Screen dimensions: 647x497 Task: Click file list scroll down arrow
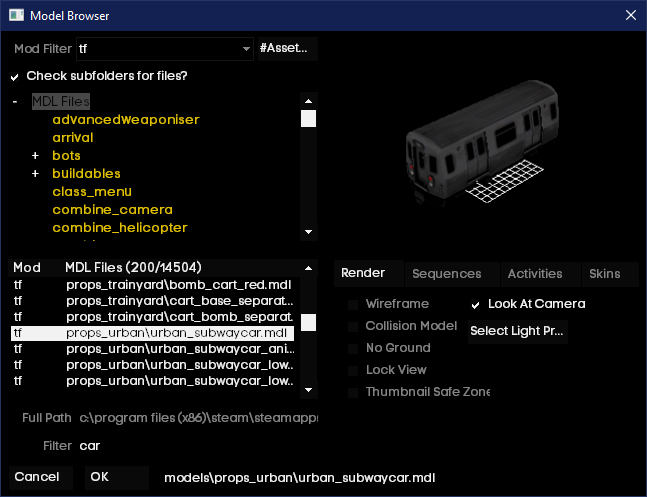[308, 390]
